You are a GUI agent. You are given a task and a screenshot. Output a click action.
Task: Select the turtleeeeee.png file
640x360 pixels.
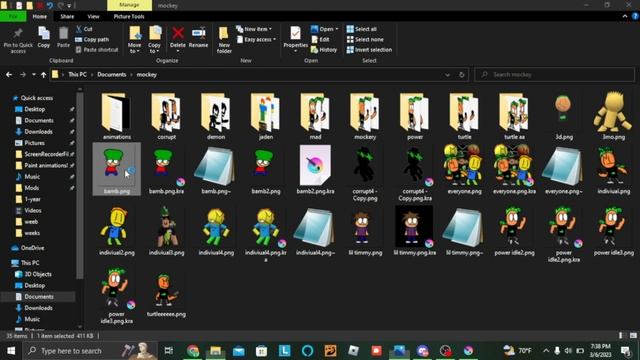(166, 295)
